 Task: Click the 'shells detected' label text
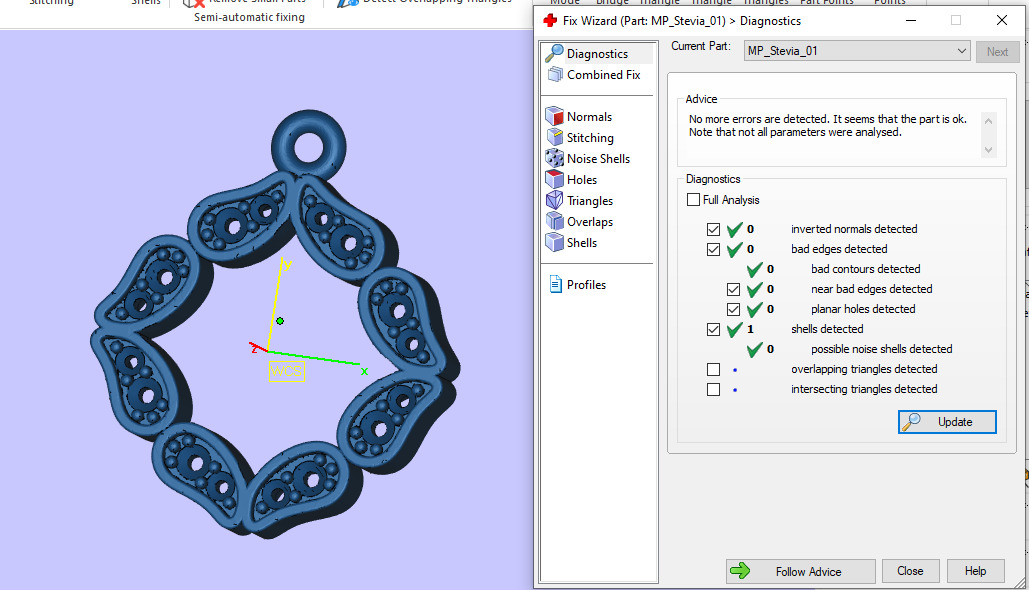tap(827, 329)
